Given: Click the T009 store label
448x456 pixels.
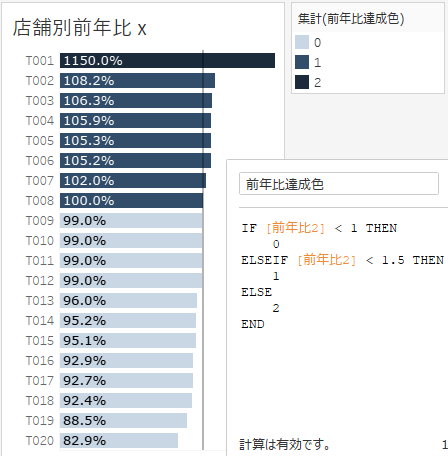Looking at the screenshot, I should (x=40, y=221).
